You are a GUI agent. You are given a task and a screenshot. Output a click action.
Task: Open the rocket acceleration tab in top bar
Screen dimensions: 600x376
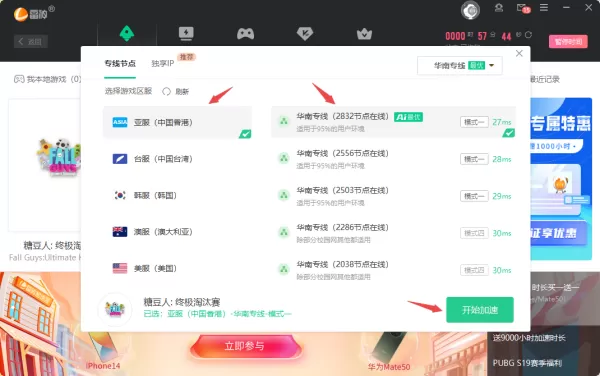pos(127,34)
